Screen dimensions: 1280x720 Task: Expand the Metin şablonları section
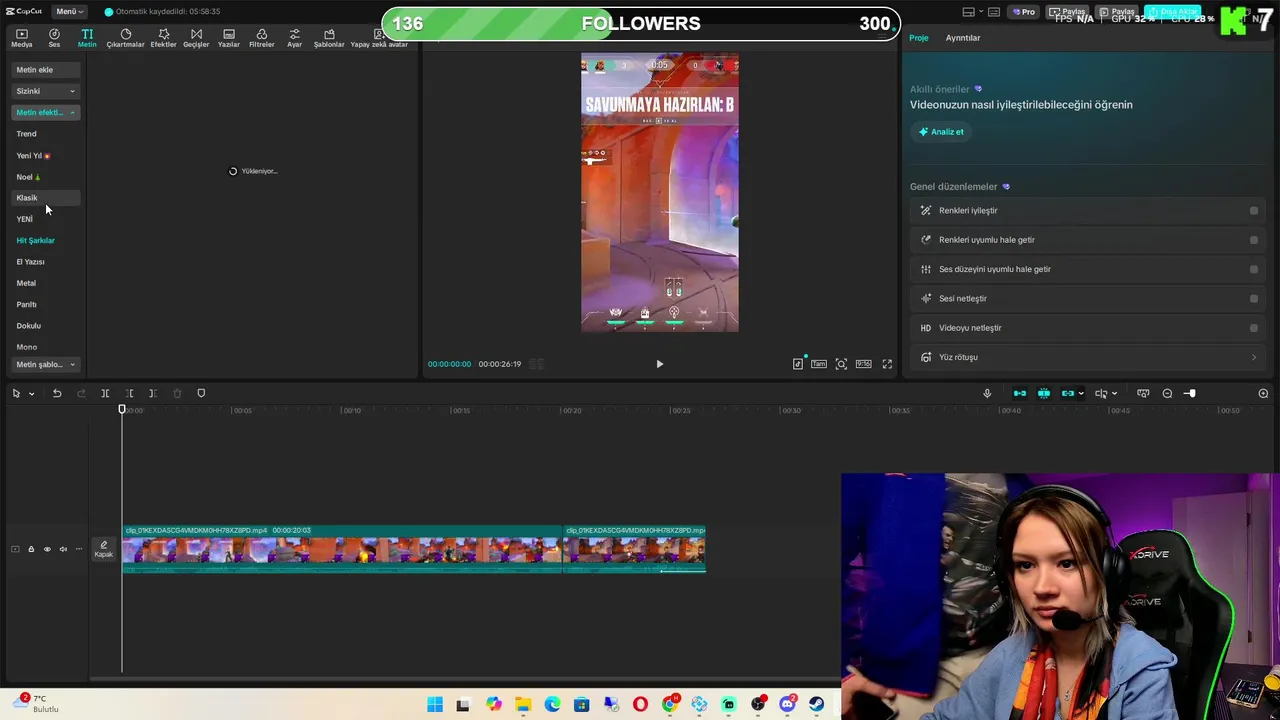(45, 364)
